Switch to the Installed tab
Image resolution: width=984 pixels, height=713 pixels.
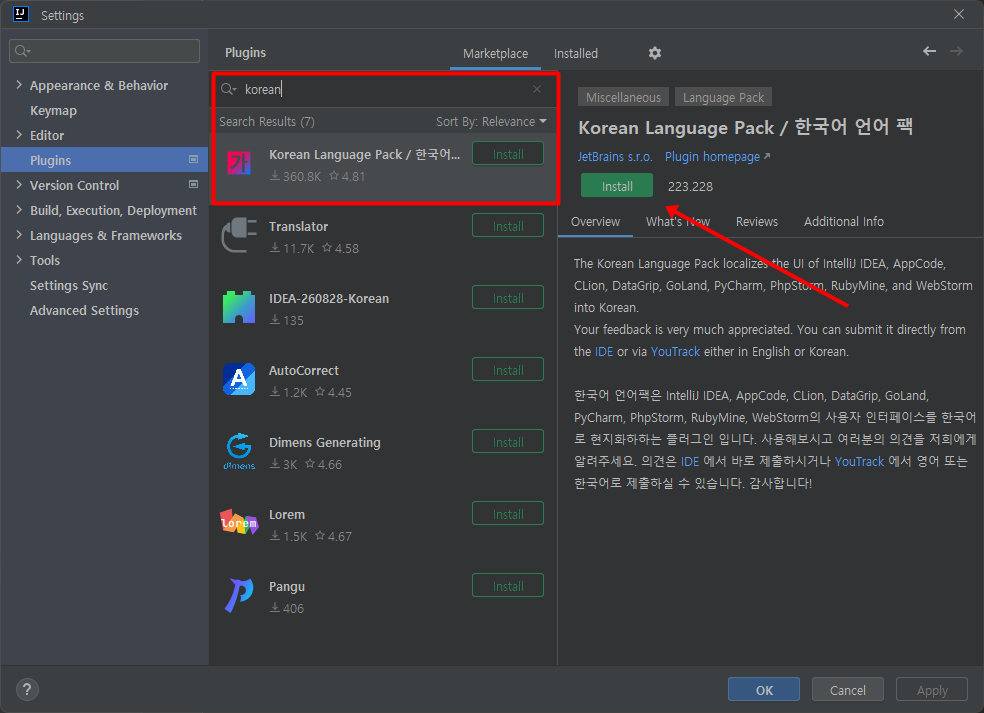575,54
